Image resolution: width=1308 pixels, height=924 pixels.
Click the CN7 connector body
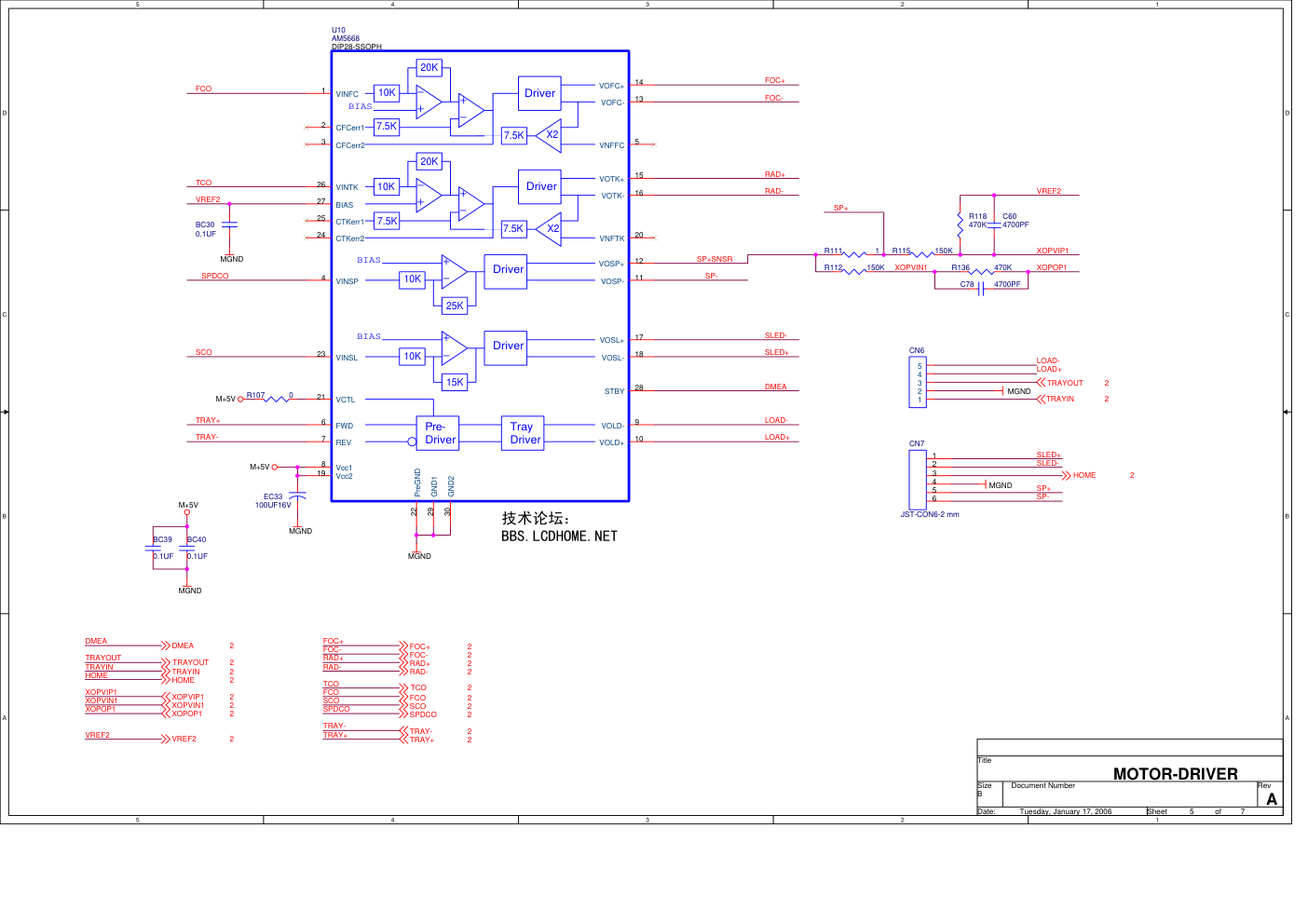918,479
